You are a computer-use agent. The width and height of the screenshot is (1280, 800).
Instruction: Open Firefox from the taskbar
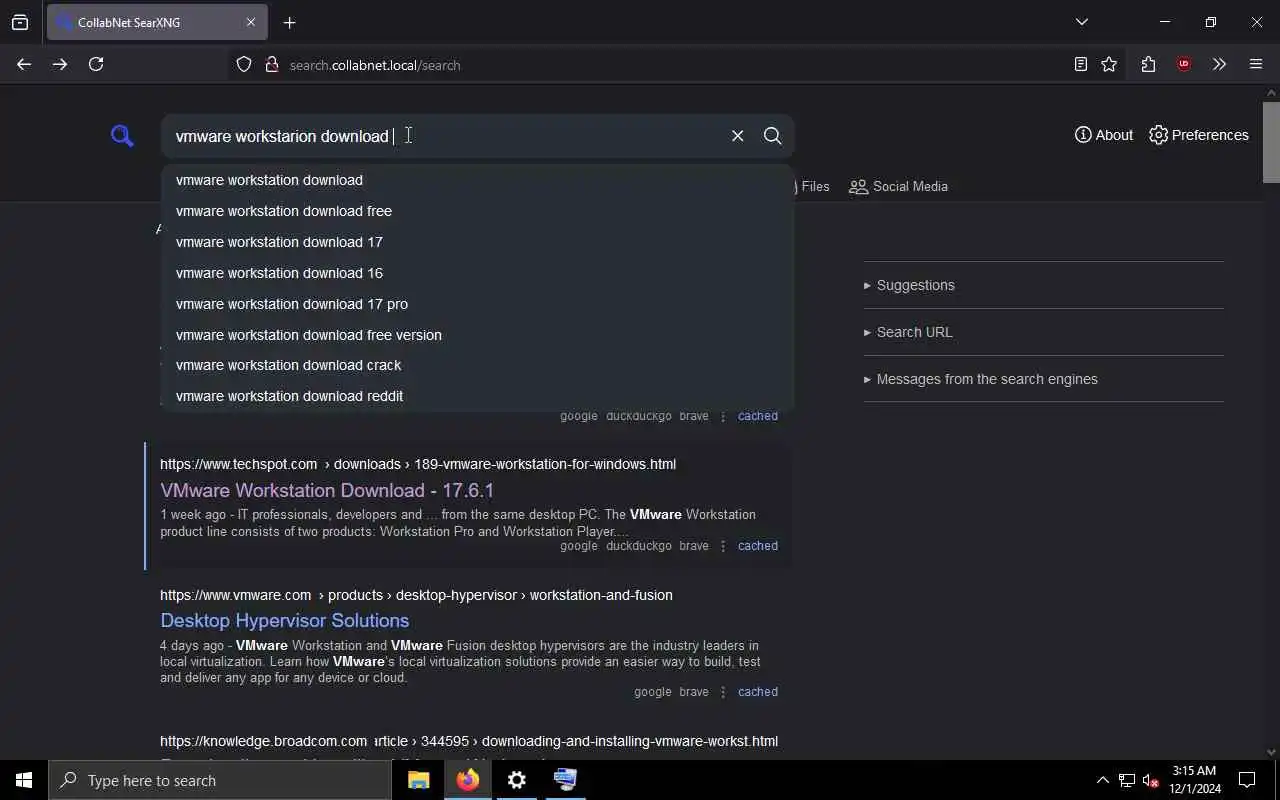click(468, 780)
